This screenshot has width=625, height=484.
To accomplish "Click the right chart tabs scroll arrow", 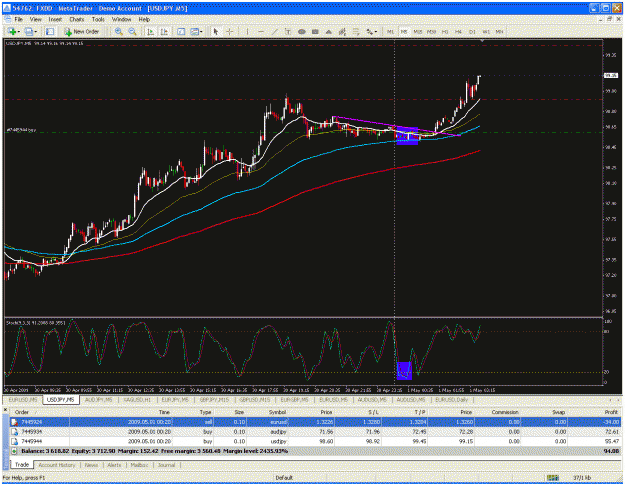I will (618, 399).
